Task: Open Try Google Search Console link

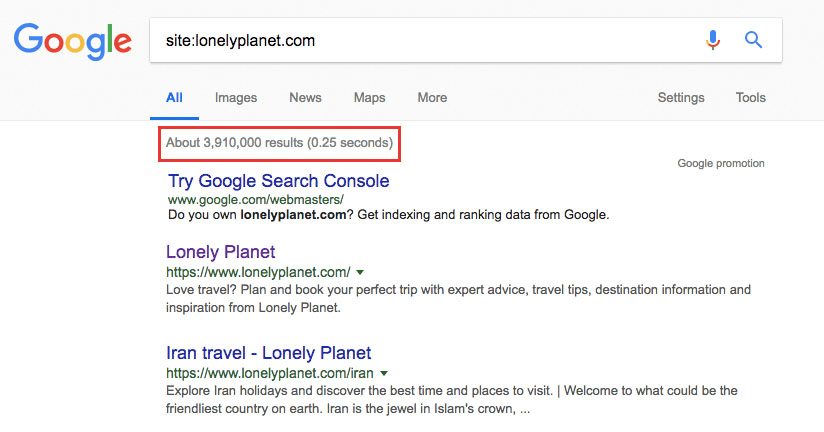Action: pos(279,181)
